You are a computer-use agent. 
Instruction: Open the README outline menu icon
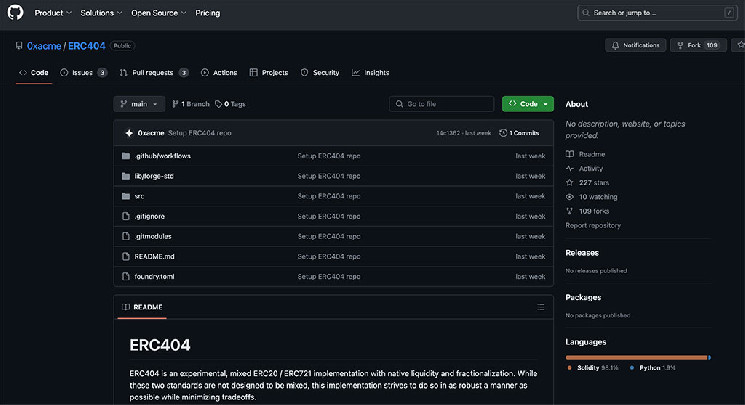[x=541, y=307]
